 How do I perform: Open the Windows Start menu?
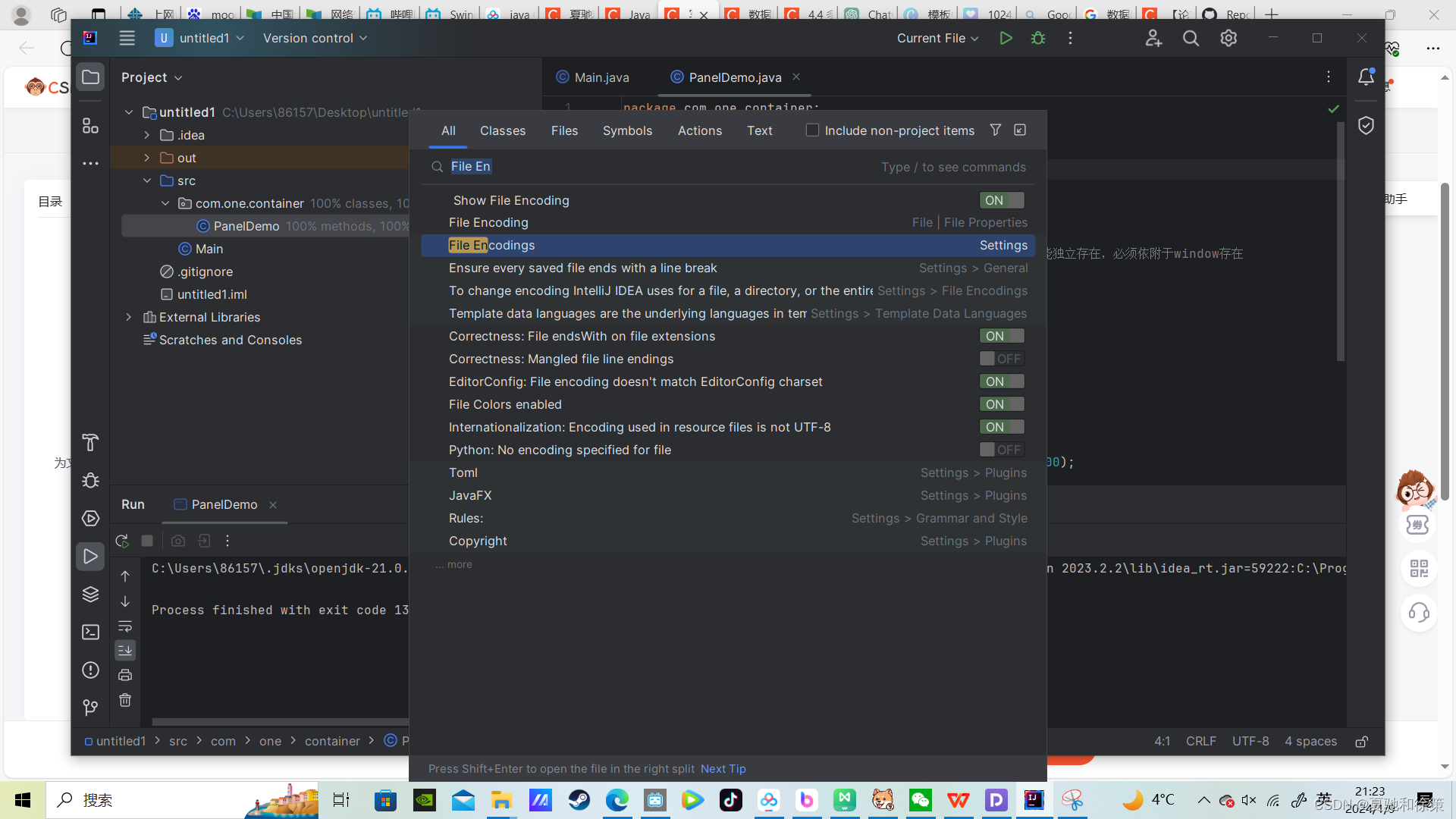tap(23, 800)
